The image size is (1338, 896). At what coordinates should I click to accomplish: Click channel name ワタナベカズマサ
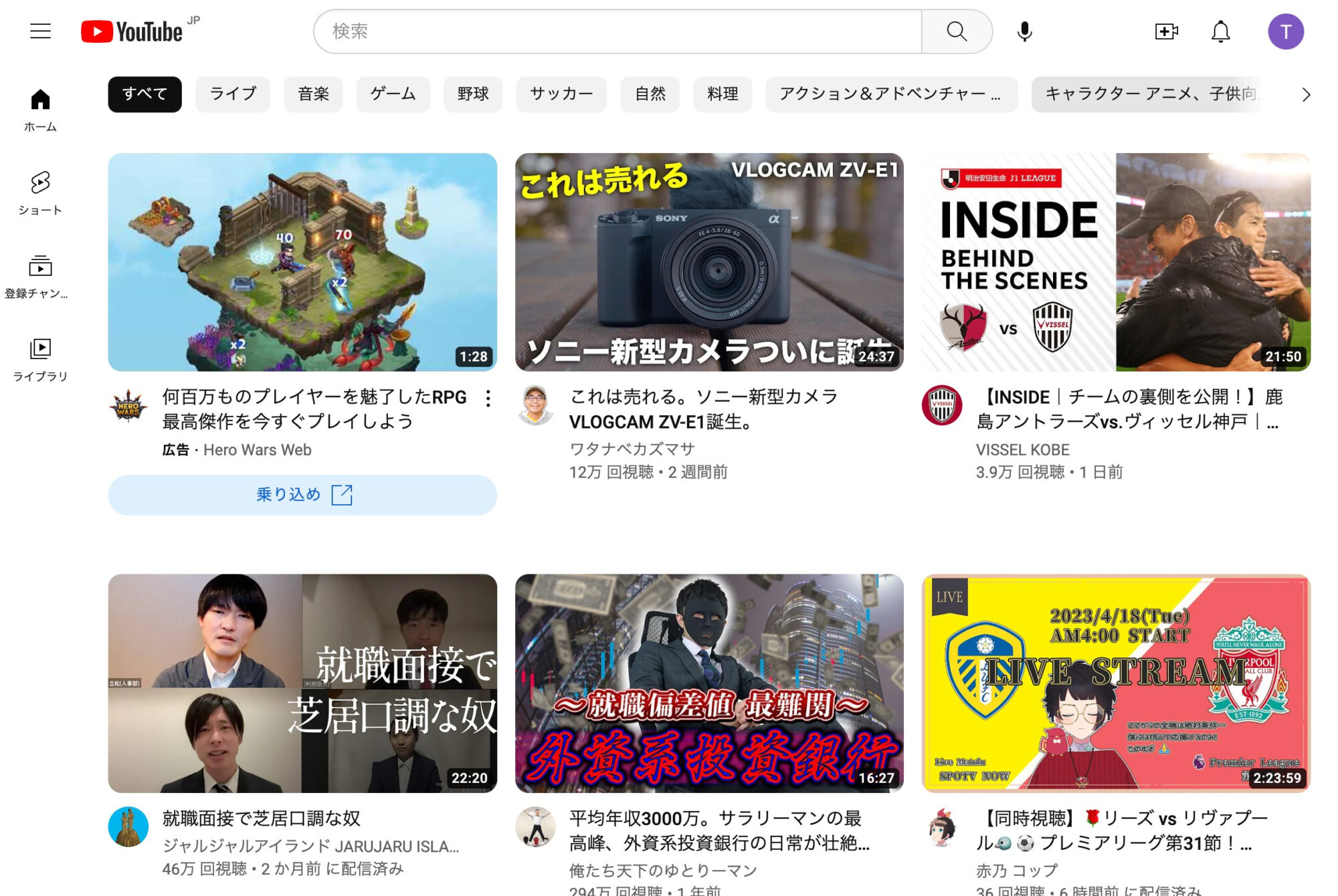[632, 449]
